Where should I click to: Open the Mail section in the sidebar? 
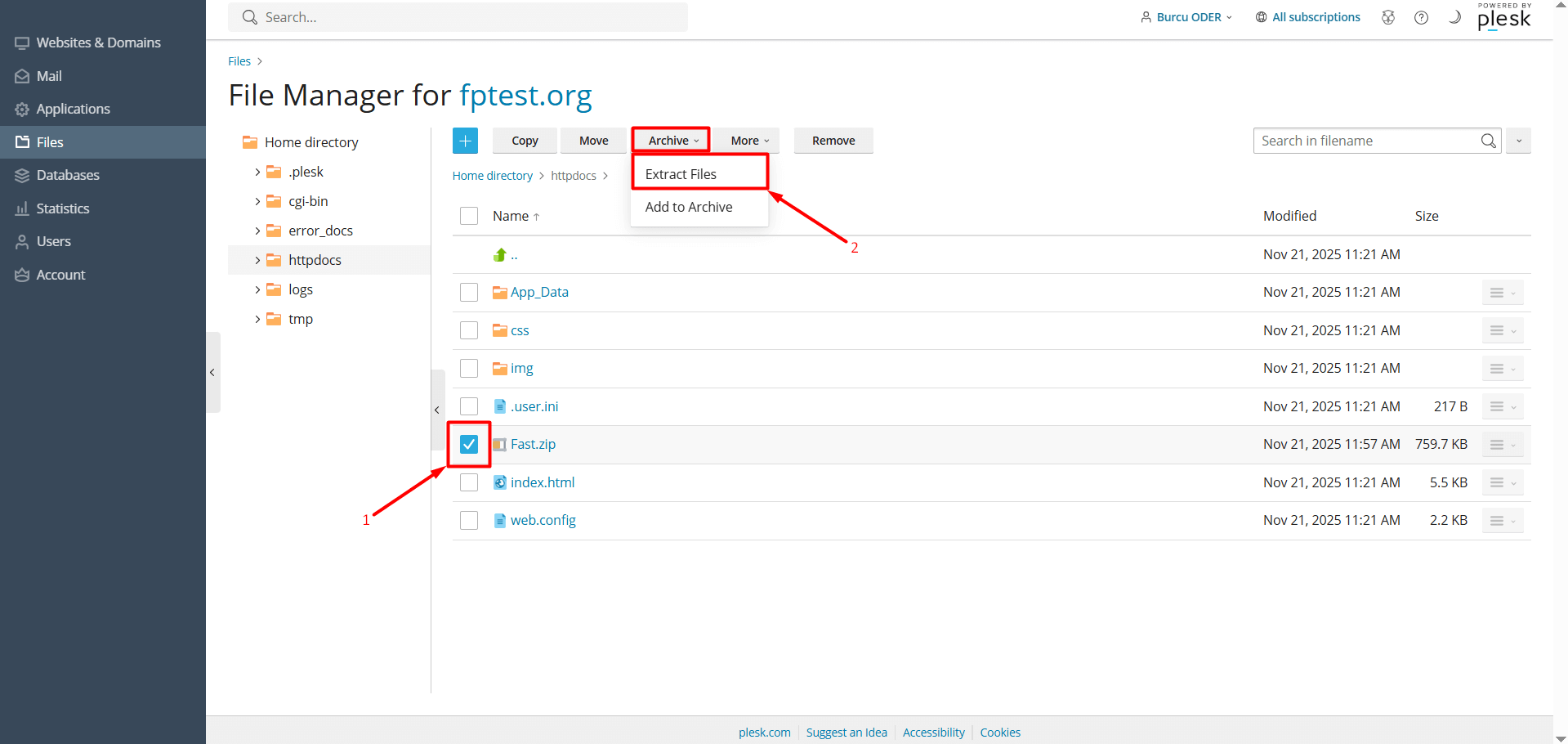(x=49, y=75)
